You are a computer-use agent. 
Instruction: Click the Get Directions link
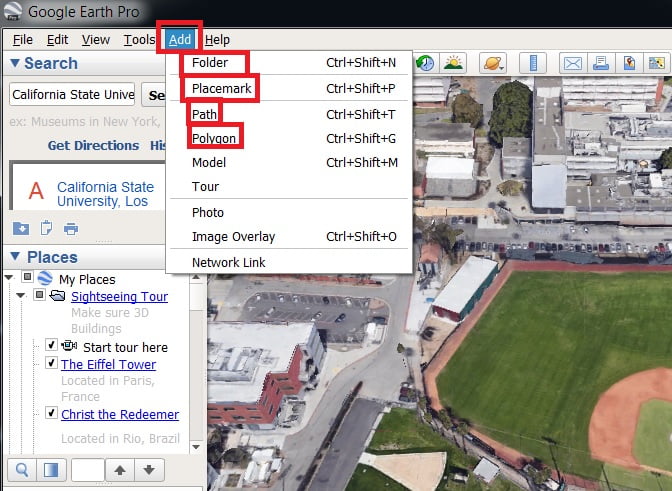tap(93, 146)
